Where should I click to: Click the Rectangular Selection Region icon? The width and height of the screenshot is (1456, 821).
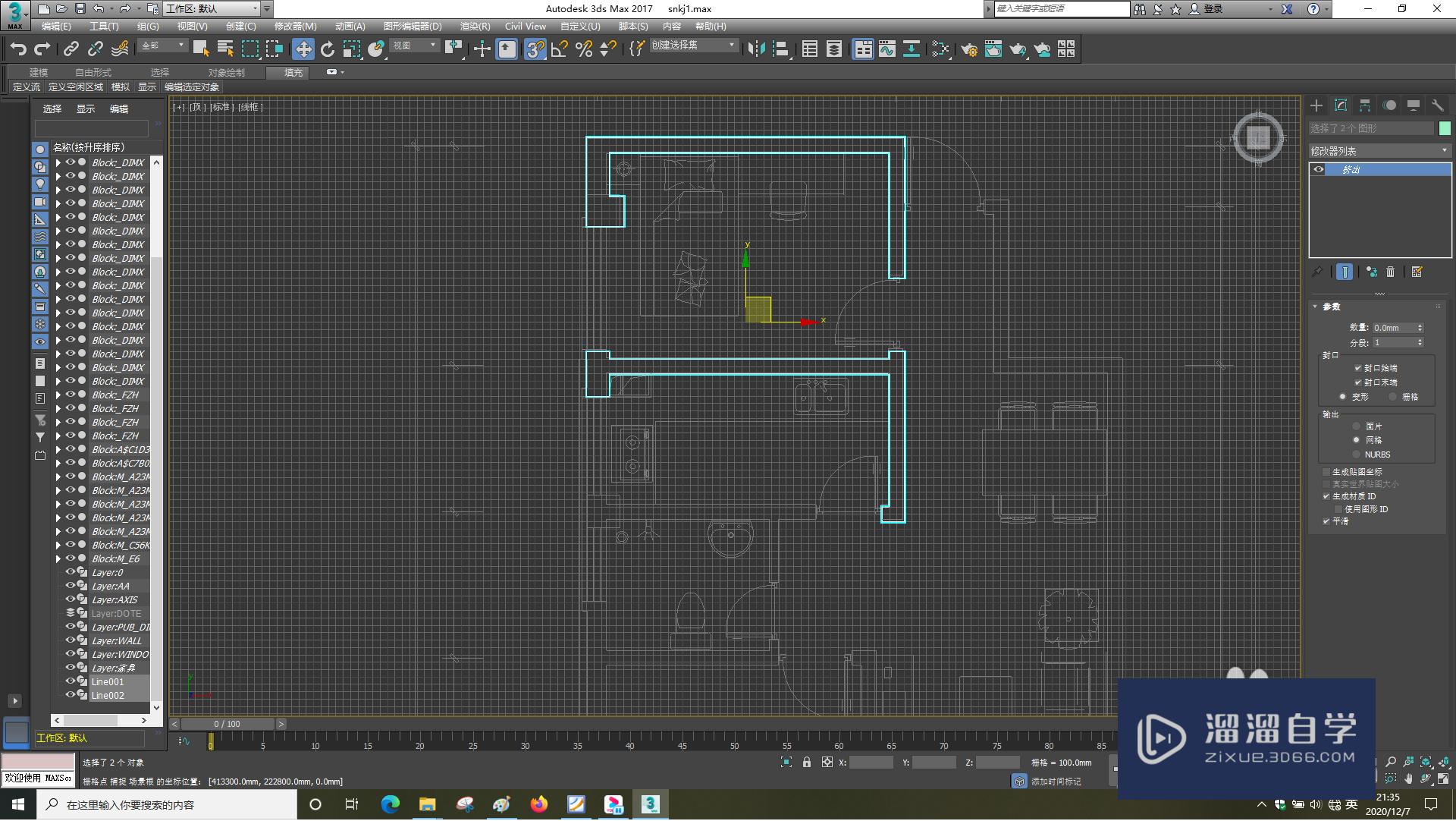249,49
